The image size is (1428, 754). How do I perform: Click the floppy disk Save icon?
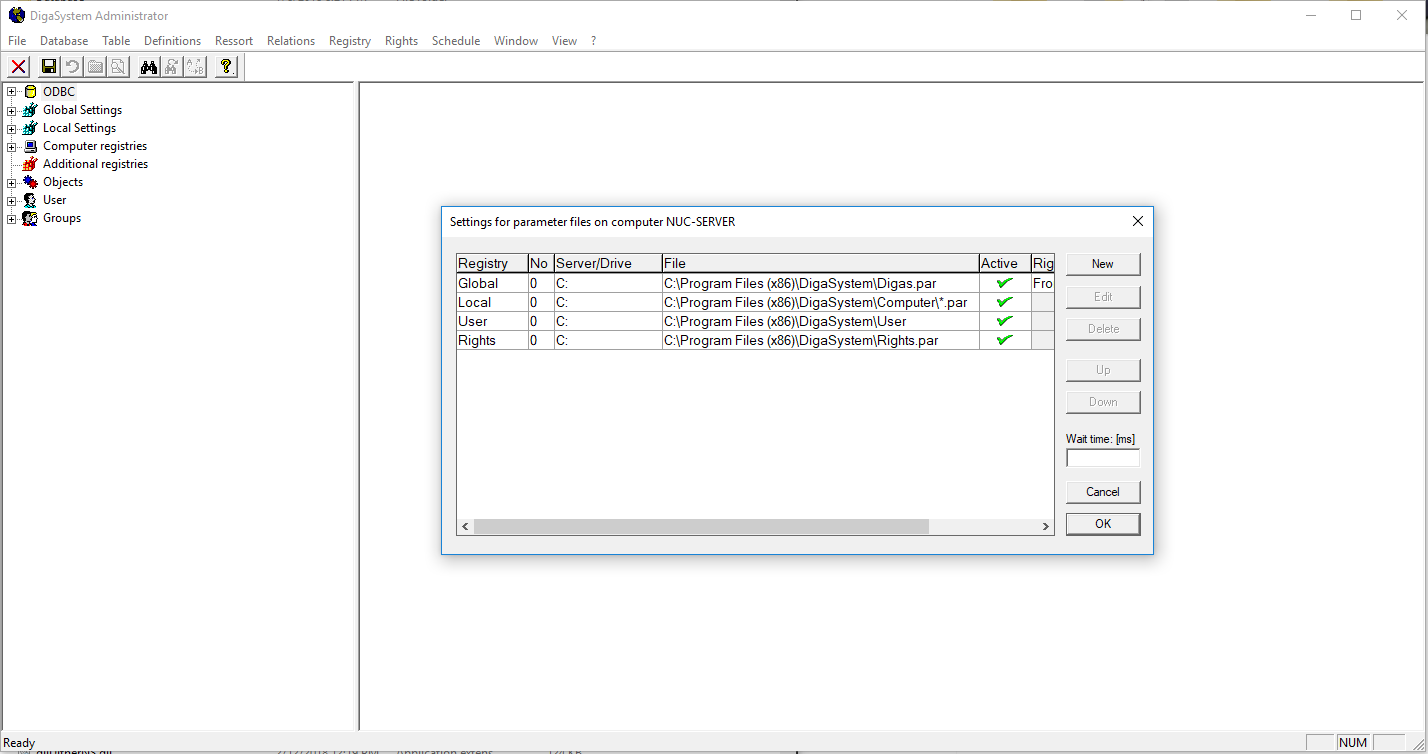(x=48, y=67)
